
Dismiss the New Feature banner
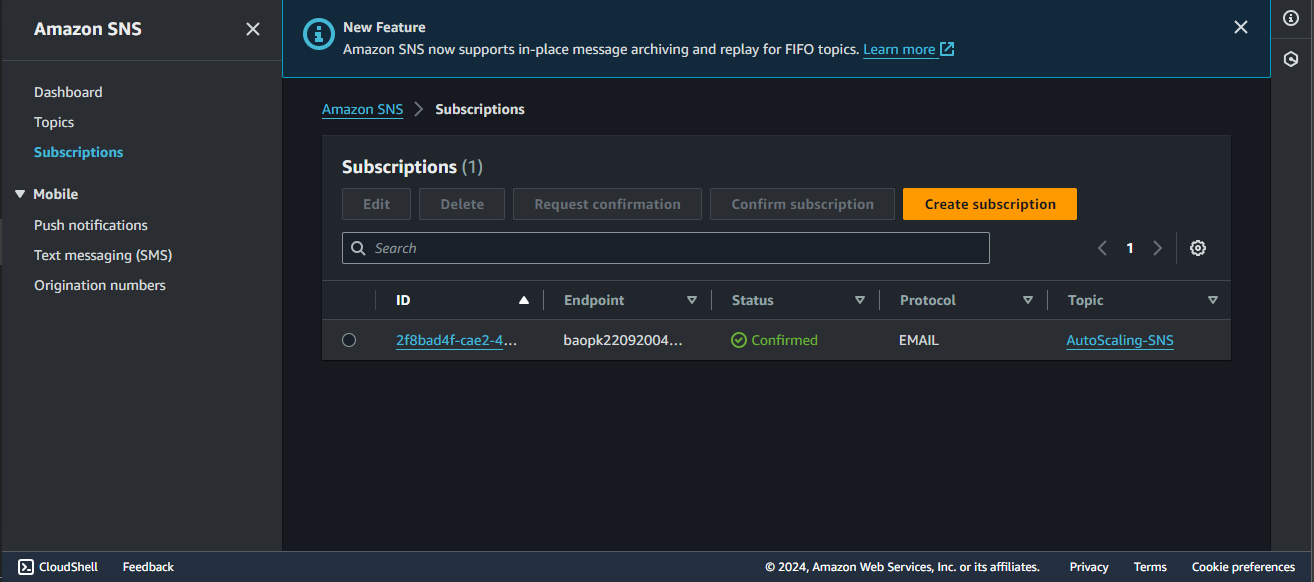click(x=1241, y=28)
